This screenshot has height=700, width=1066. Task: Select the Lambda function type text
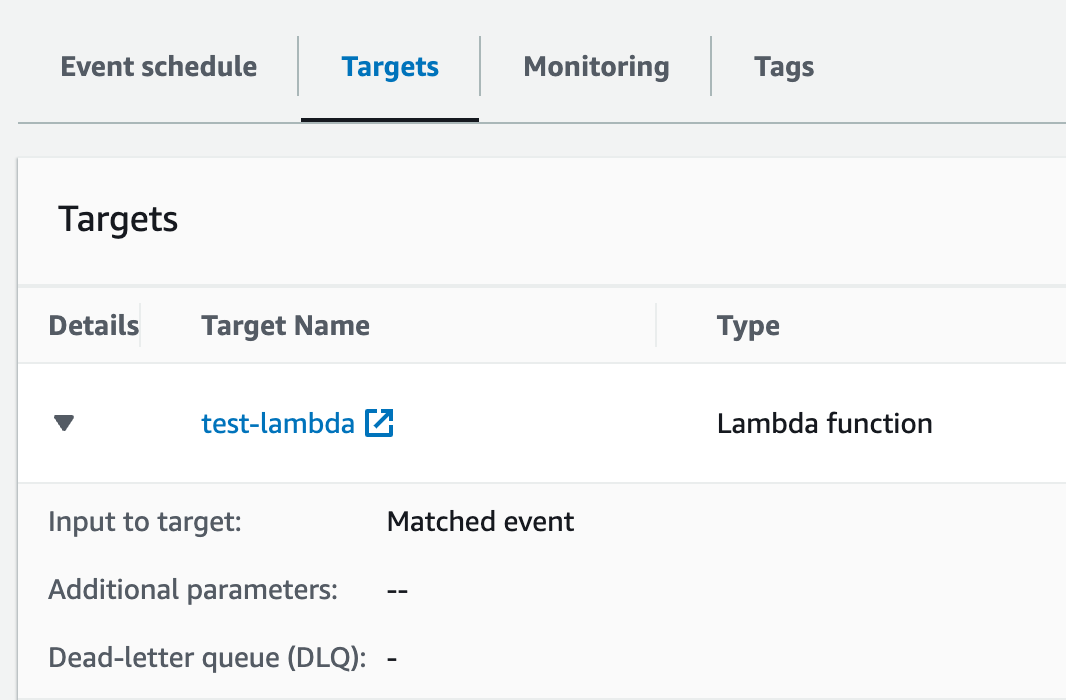(824, 423)
